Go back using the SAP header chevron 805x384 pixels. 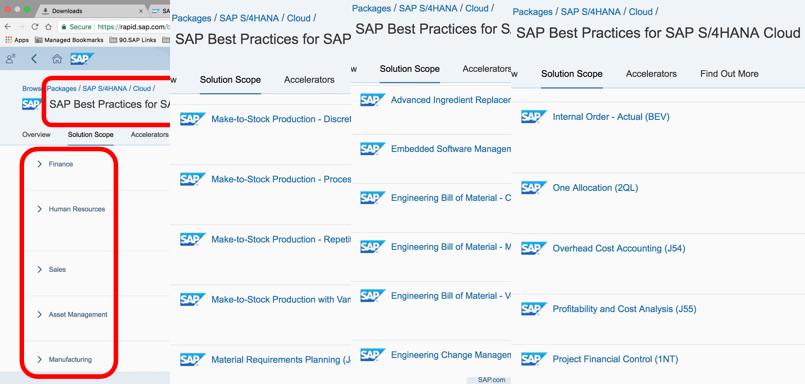click(x=34, y=59)
